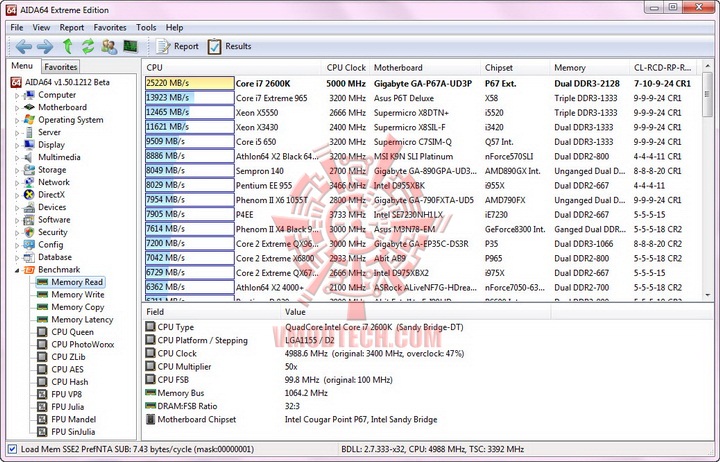Open the View menu
This screenshot has width=720, height=462.
pyautogui.click(x=41, y=28)
